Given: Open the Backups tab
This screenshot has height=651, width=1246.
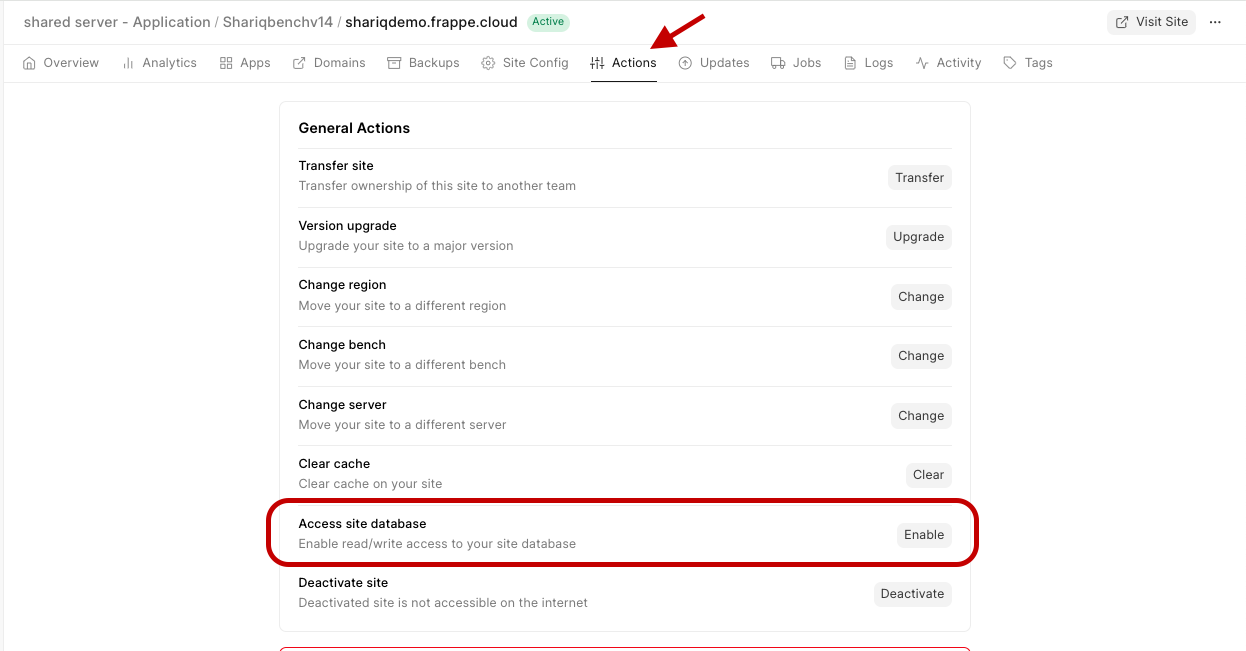Looking at the screenshot, I should [424, 63].
